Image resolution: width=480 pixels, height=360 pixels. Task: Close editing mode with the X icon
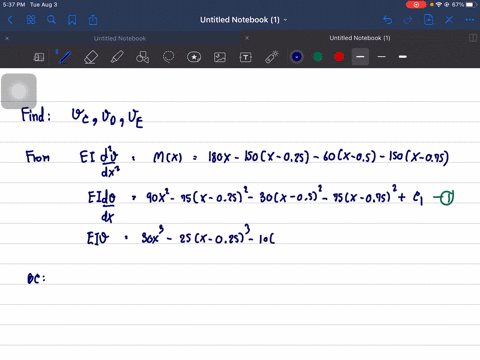(449, 20)
